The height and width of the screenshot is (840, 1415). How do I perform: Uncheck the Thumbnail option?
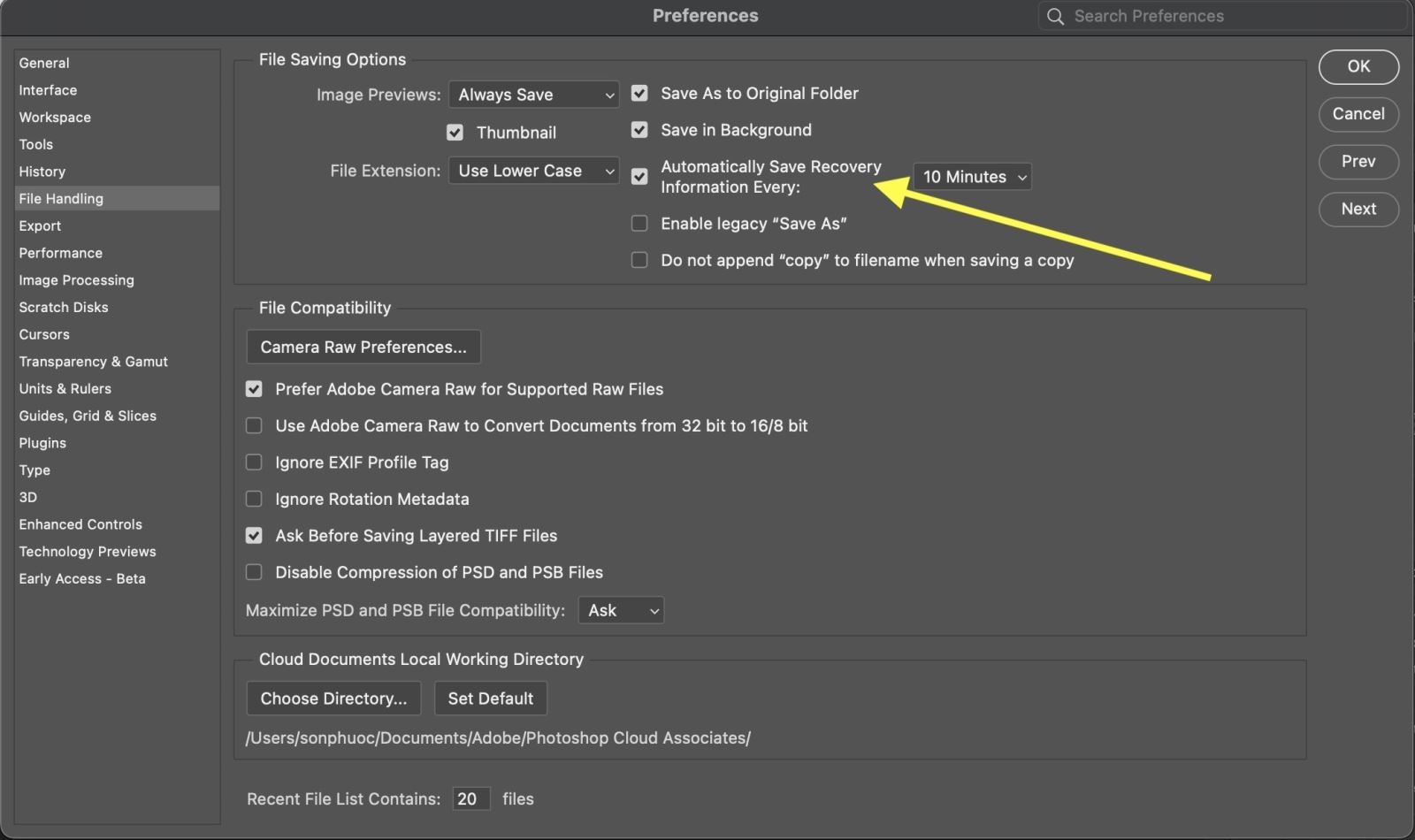coord(455,132)
